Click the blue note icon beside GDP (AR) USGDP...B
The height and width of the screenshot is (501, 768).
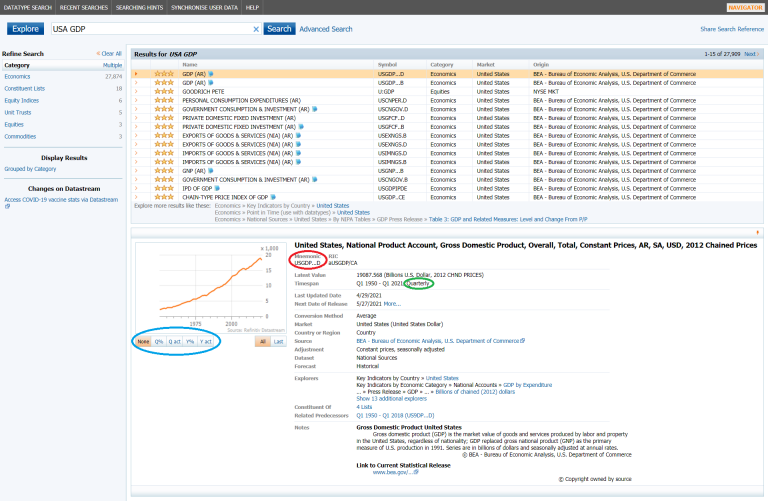pyautogui.click(x=211, y=83)
